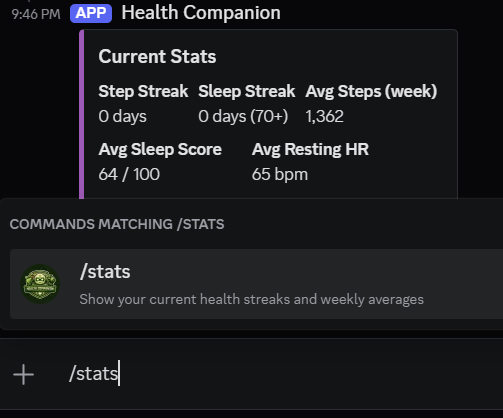Screen dimensions: 503x418
Task: Click the plus attachment button
Action: pyautogui.click(x=23, y=374)
